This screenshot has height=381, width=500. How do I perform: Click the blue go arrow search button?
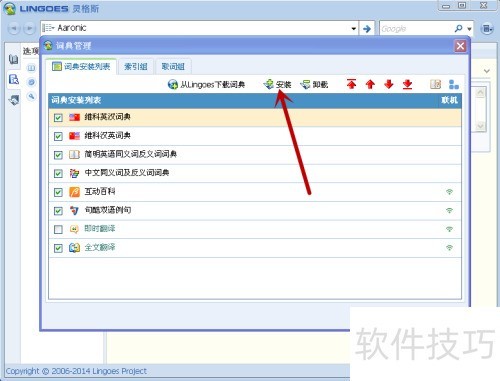(367, 29)
